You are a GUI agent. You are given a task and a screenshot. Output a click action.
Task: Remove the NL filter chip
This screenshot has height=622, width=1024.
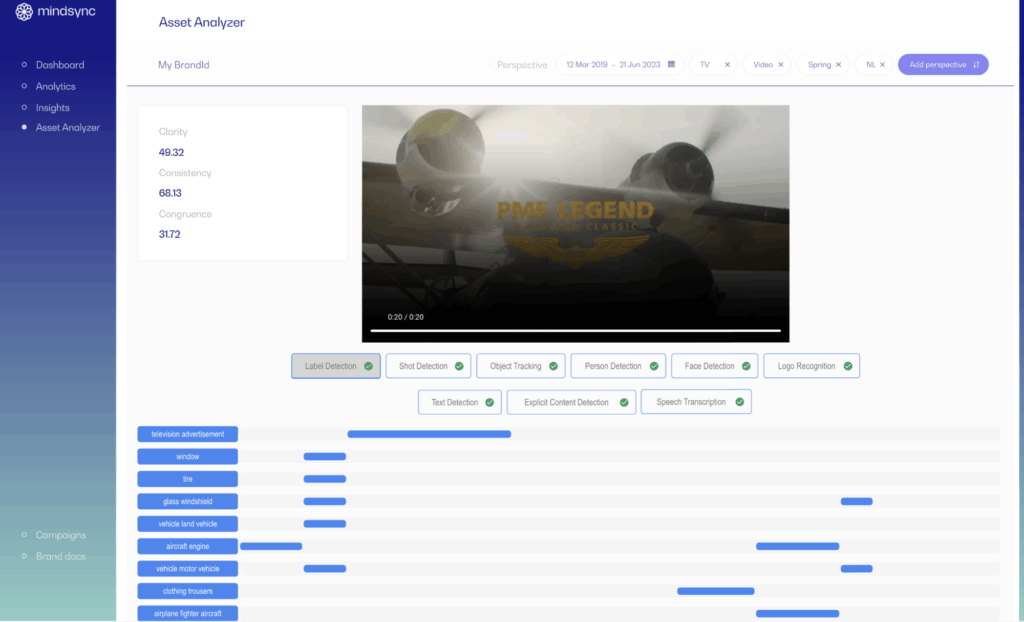[882, 65]
